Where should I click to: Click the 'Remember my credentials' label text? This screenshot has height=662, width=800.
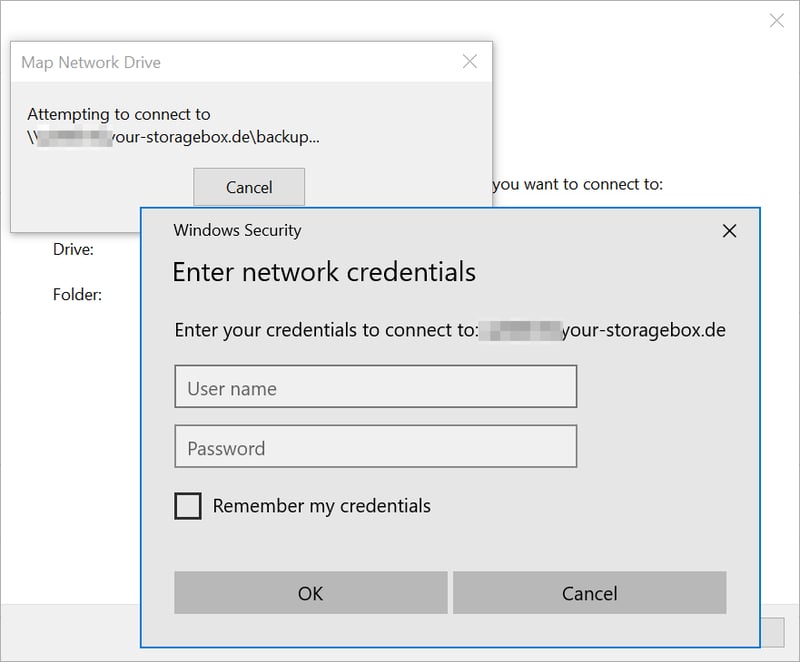321,506
